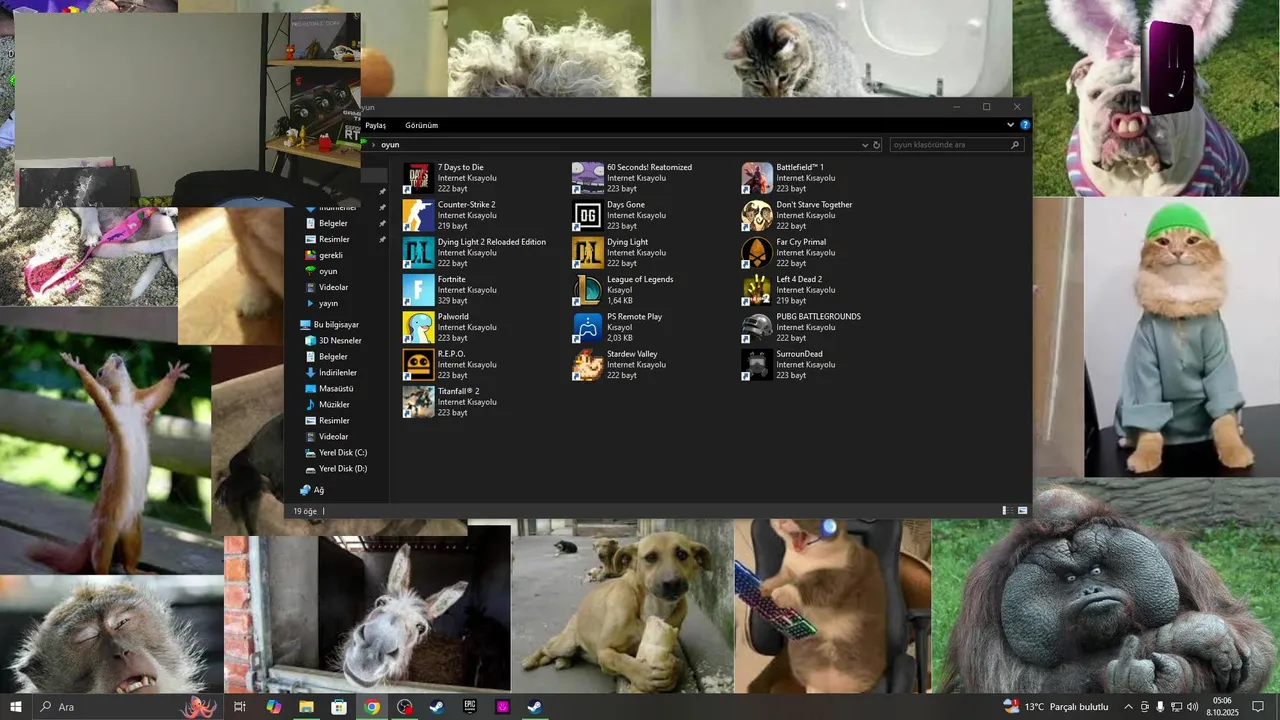Select the 60 Seconds! Reatomized icon
This screenshot has height=720, width=1280.
(588, 178)
